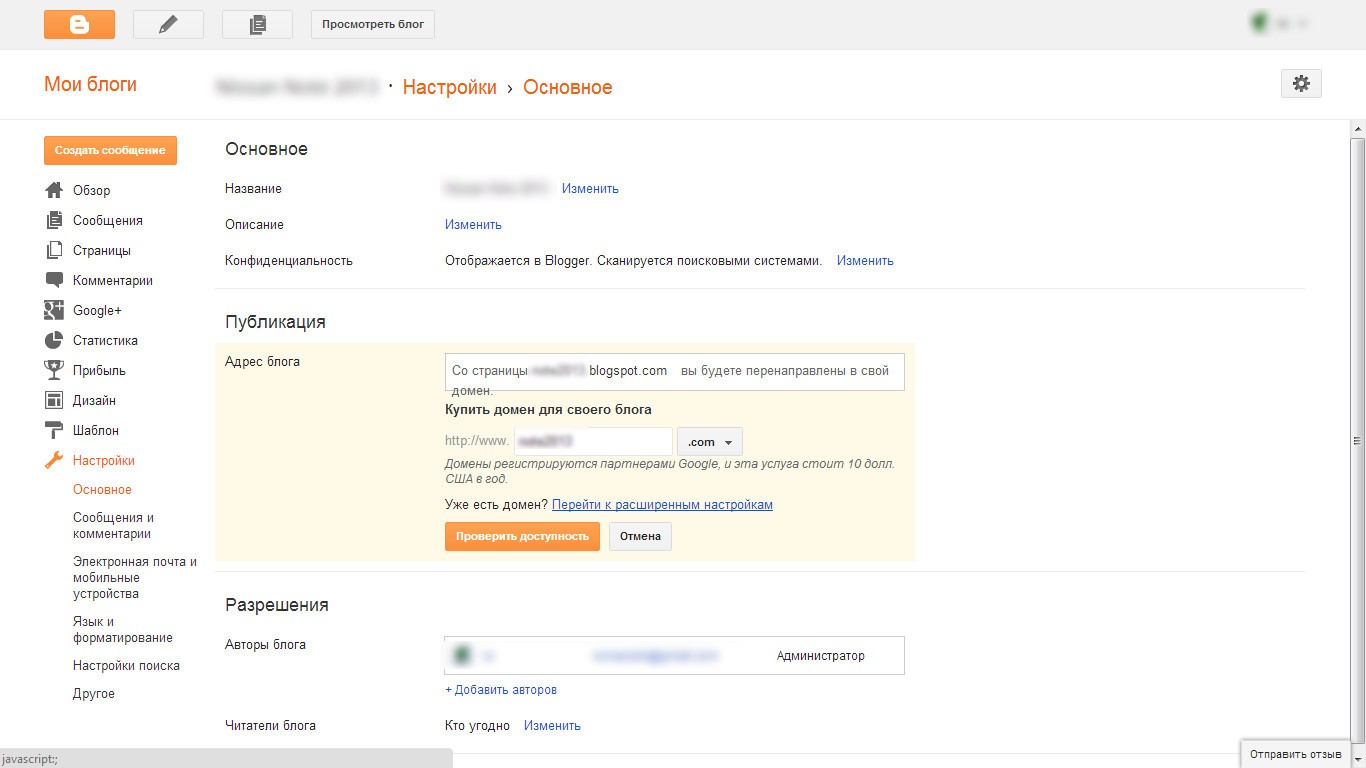This screenshot has height=768, width=1366.
Task: Click the domain name input field
Action: 593,442
